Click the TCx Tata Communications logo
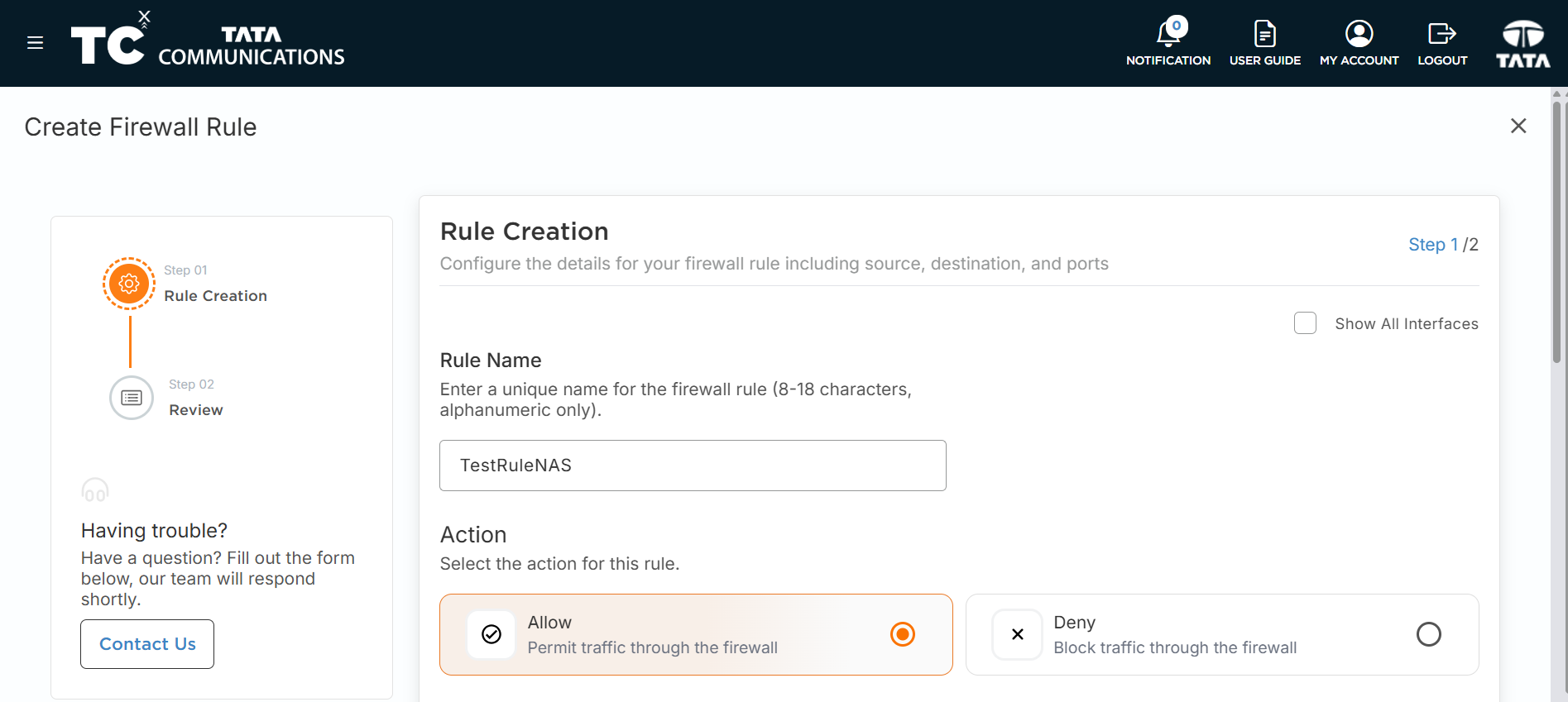 (208, 40)
